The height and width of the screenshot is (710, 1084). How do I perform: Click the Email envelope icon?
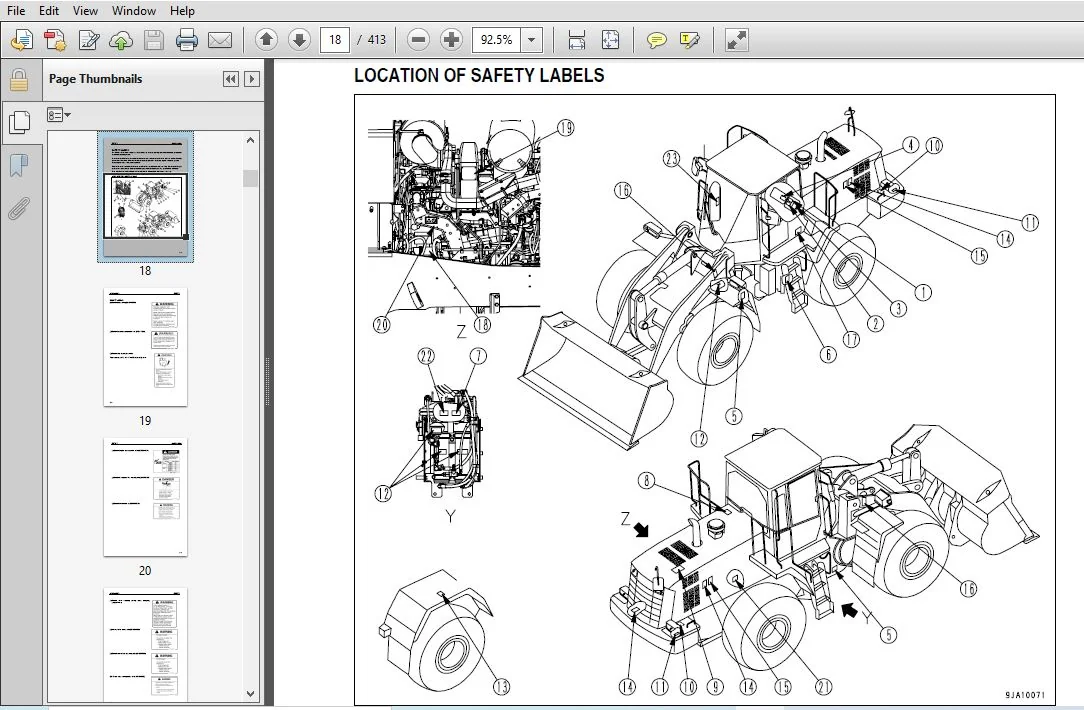[220, 40]
